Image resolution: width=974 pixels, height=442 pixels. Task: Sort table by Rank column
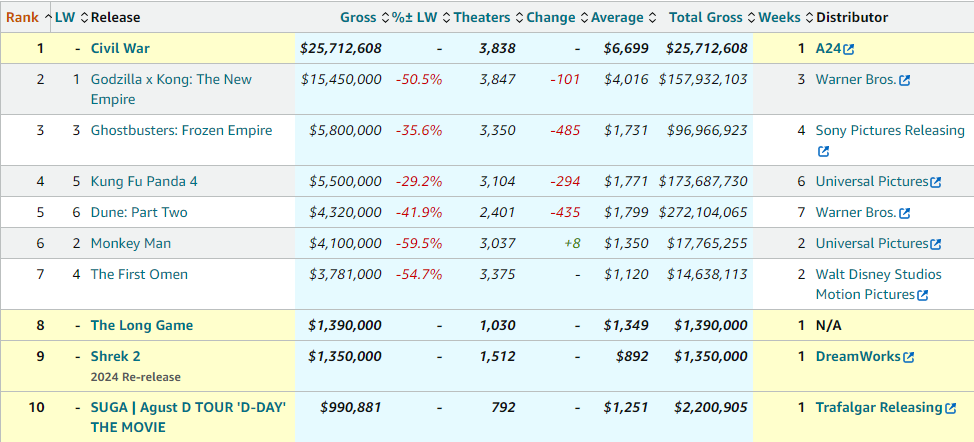[x=23, y=17]
